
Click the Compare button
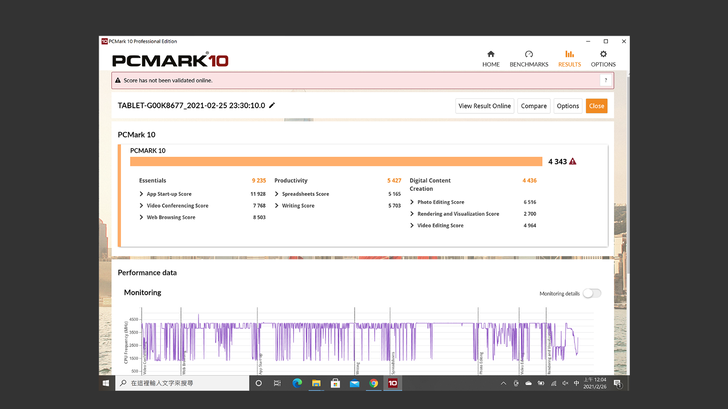pos(533,106)
